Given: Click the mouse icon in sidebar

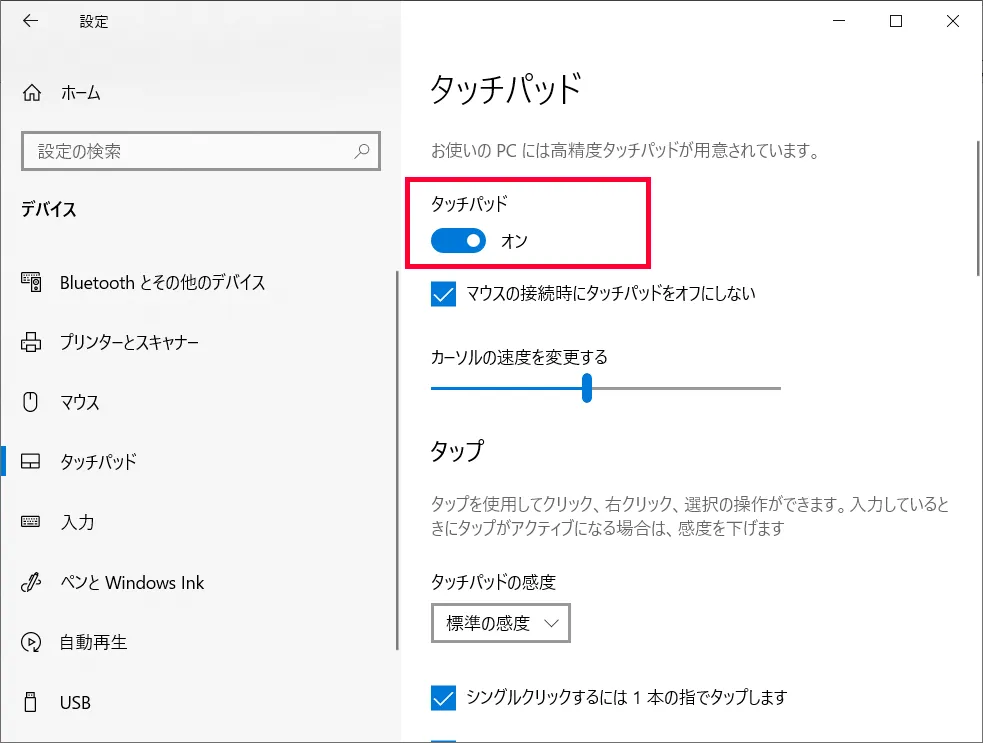Looking at the screenshot, I should (x=30, y=401).
